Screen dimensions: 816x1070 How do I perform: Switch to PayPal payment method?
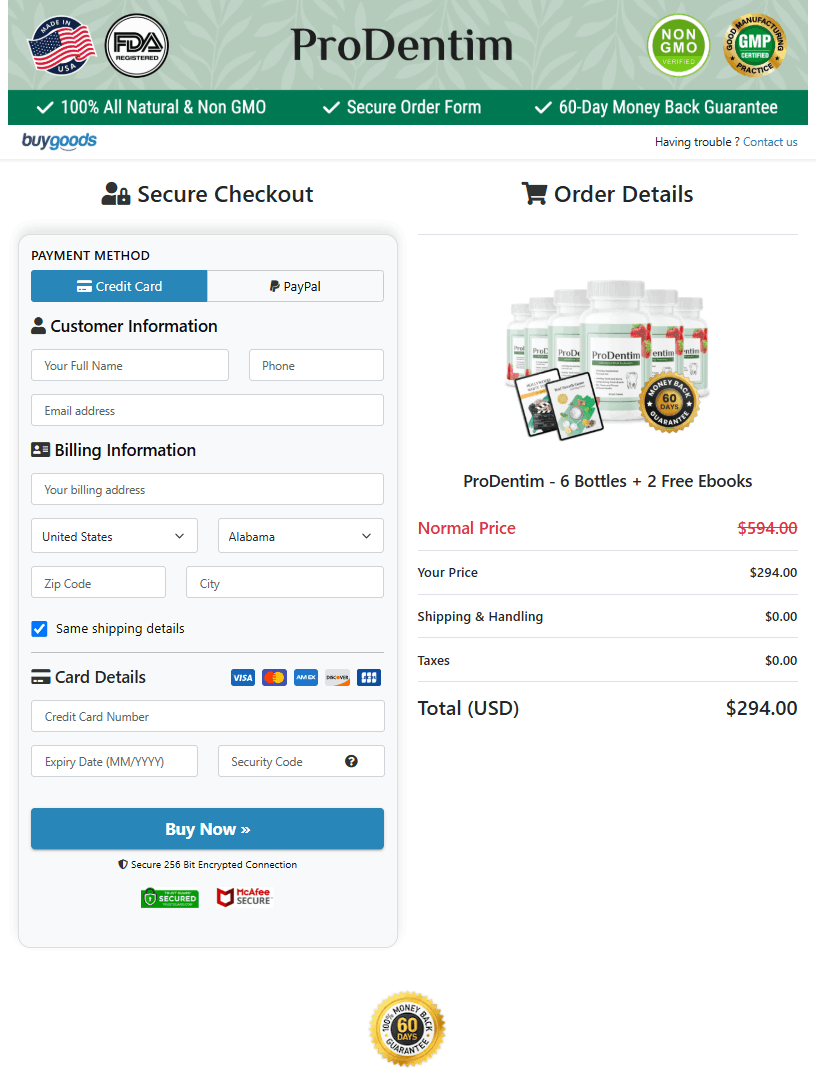295,286
